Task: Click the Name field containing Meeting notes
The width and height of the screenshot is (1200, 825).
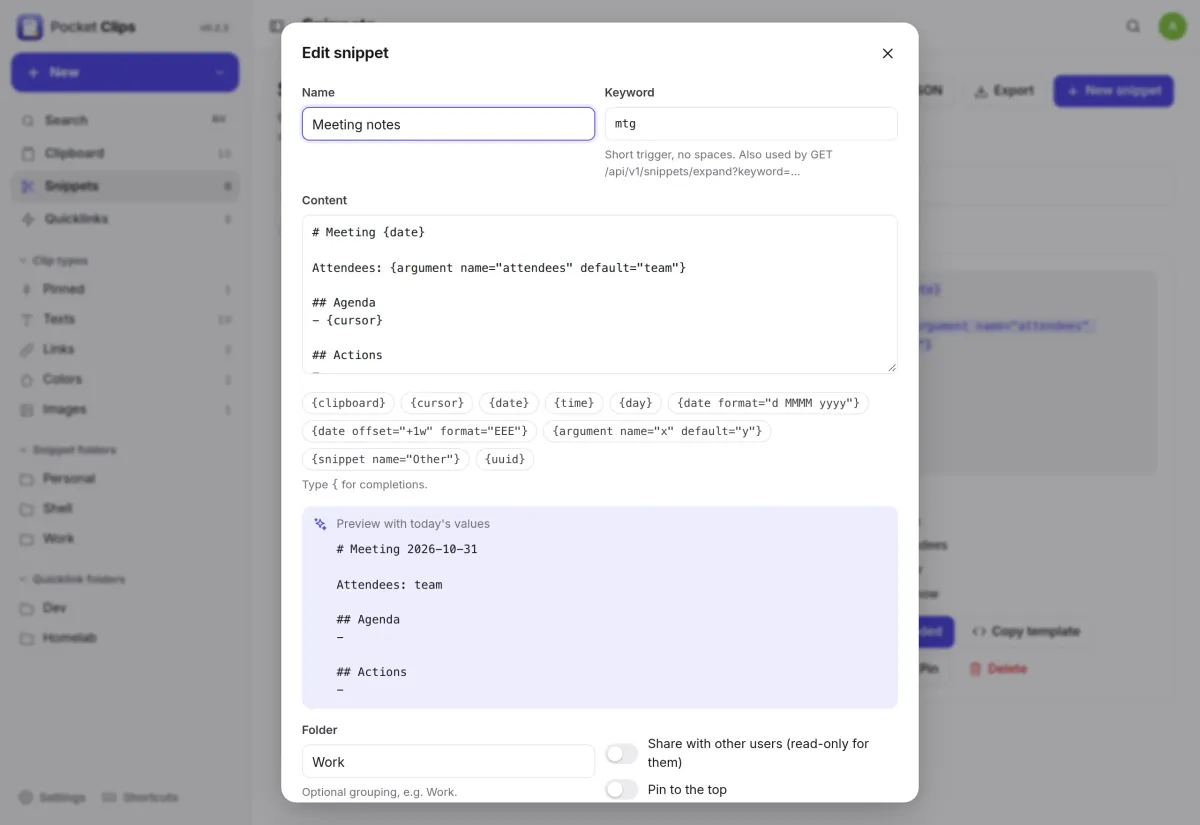Action: (x=448, y=124)
